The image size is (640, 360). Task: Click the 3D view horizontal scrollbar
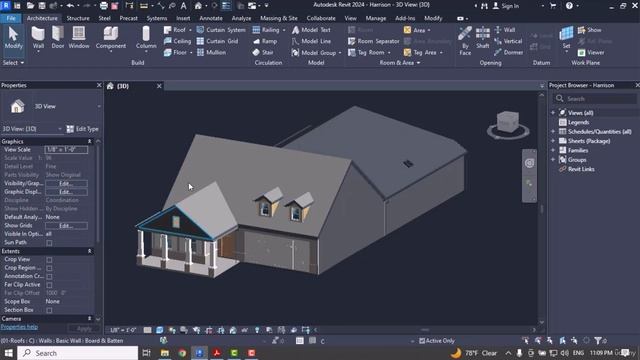424,330
